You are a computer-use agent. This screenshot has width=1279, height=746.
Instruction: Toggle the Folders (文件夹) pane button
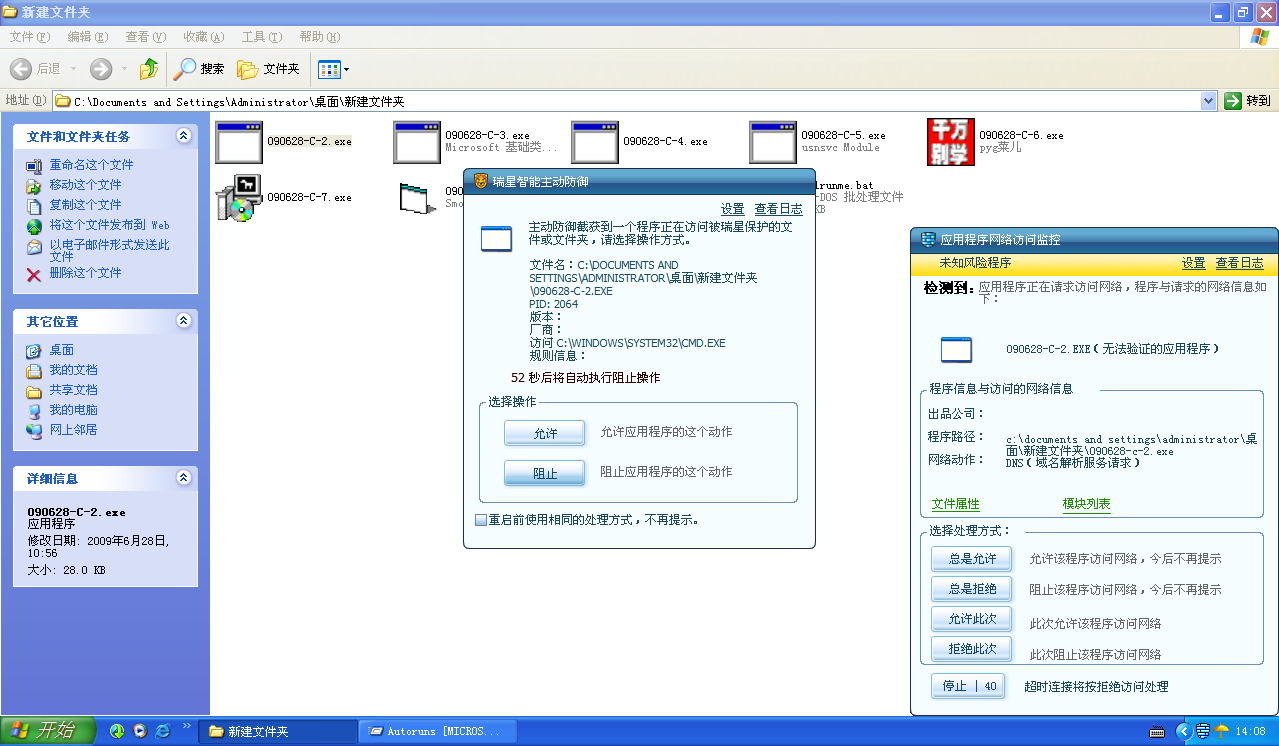[268, 69]
